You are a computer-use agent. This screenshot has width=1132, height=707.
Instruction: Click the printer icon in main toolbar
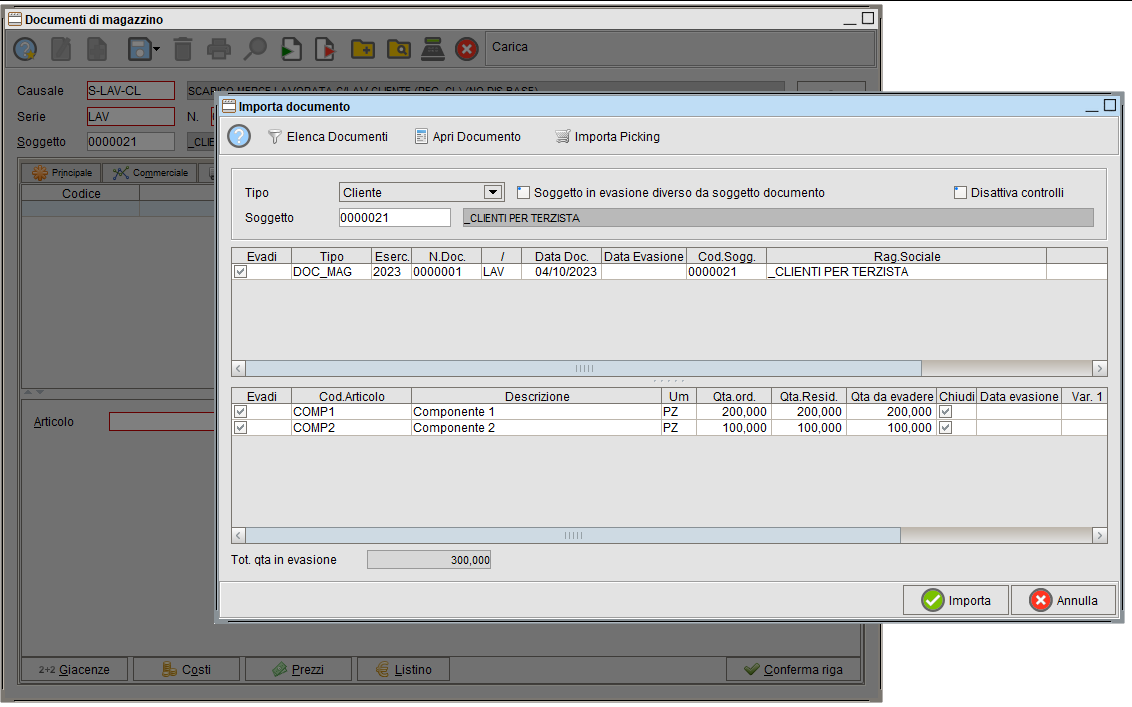click(x=218, y=48)
